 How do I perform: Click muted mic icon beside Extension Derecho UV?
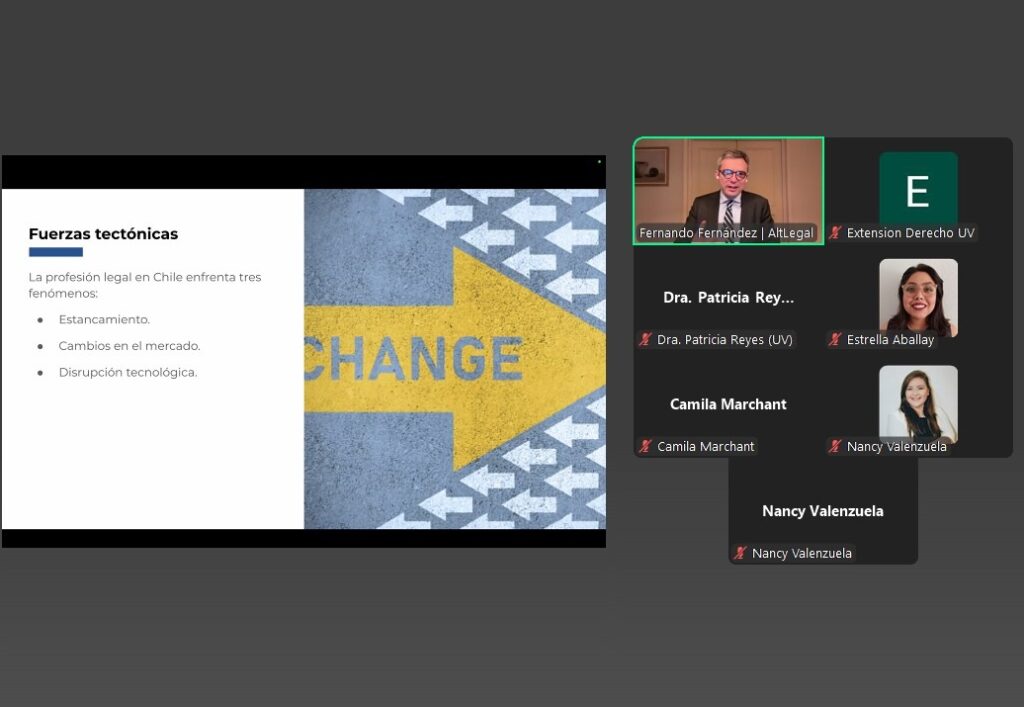click(835, 232)
